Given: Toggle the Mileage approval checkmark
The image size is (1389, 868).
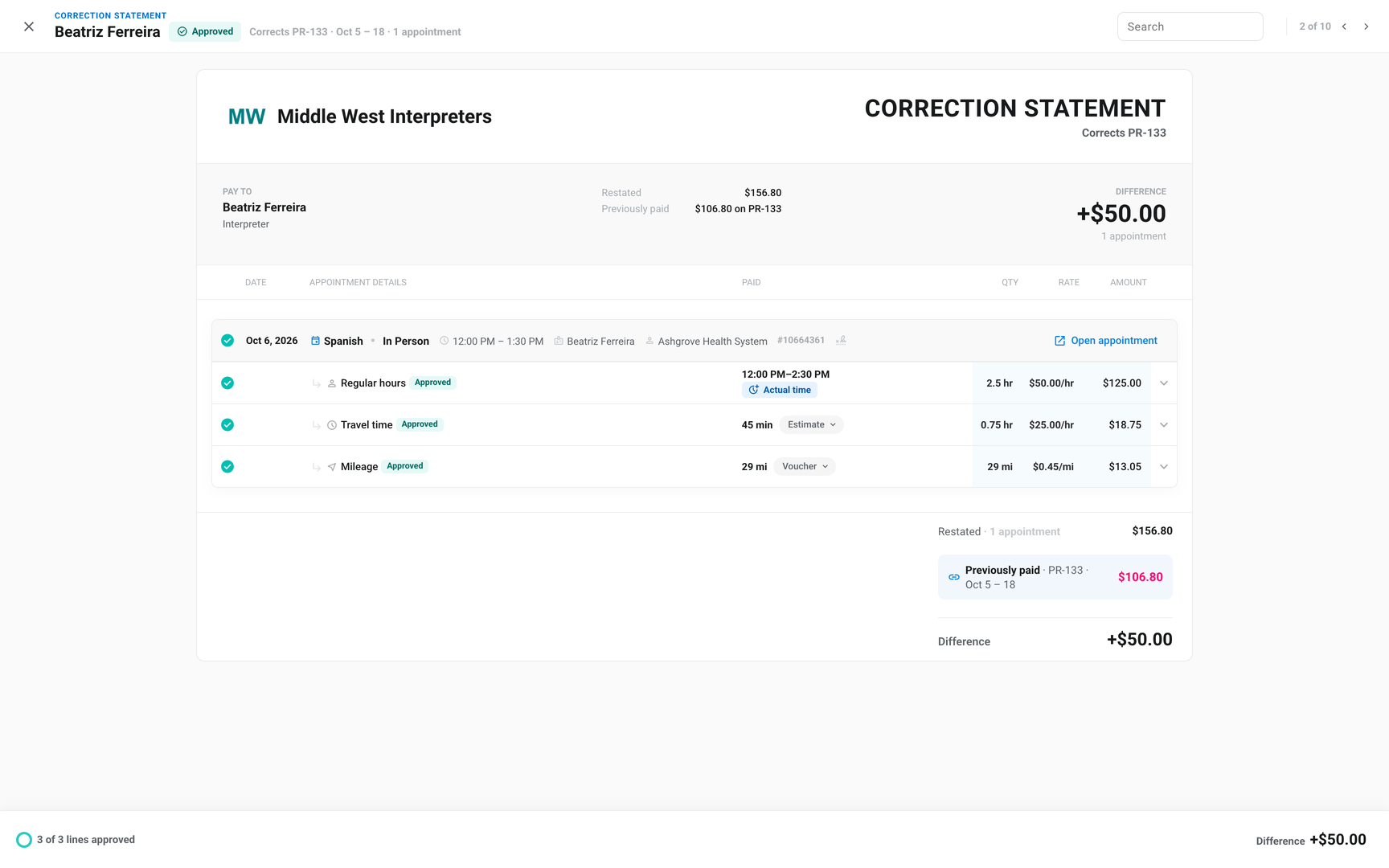Looking at the screenshot, I should [227, 466].
